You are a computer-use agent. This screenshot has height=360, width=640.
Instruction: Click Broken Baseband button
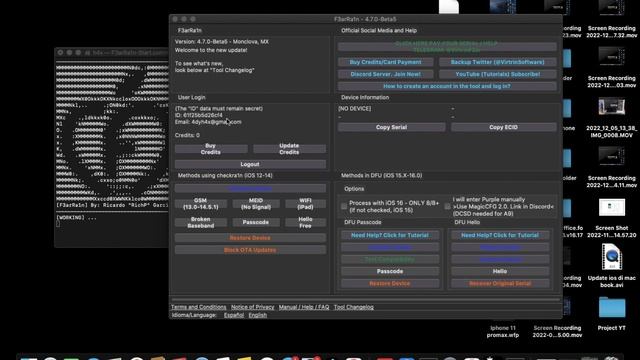200,222
